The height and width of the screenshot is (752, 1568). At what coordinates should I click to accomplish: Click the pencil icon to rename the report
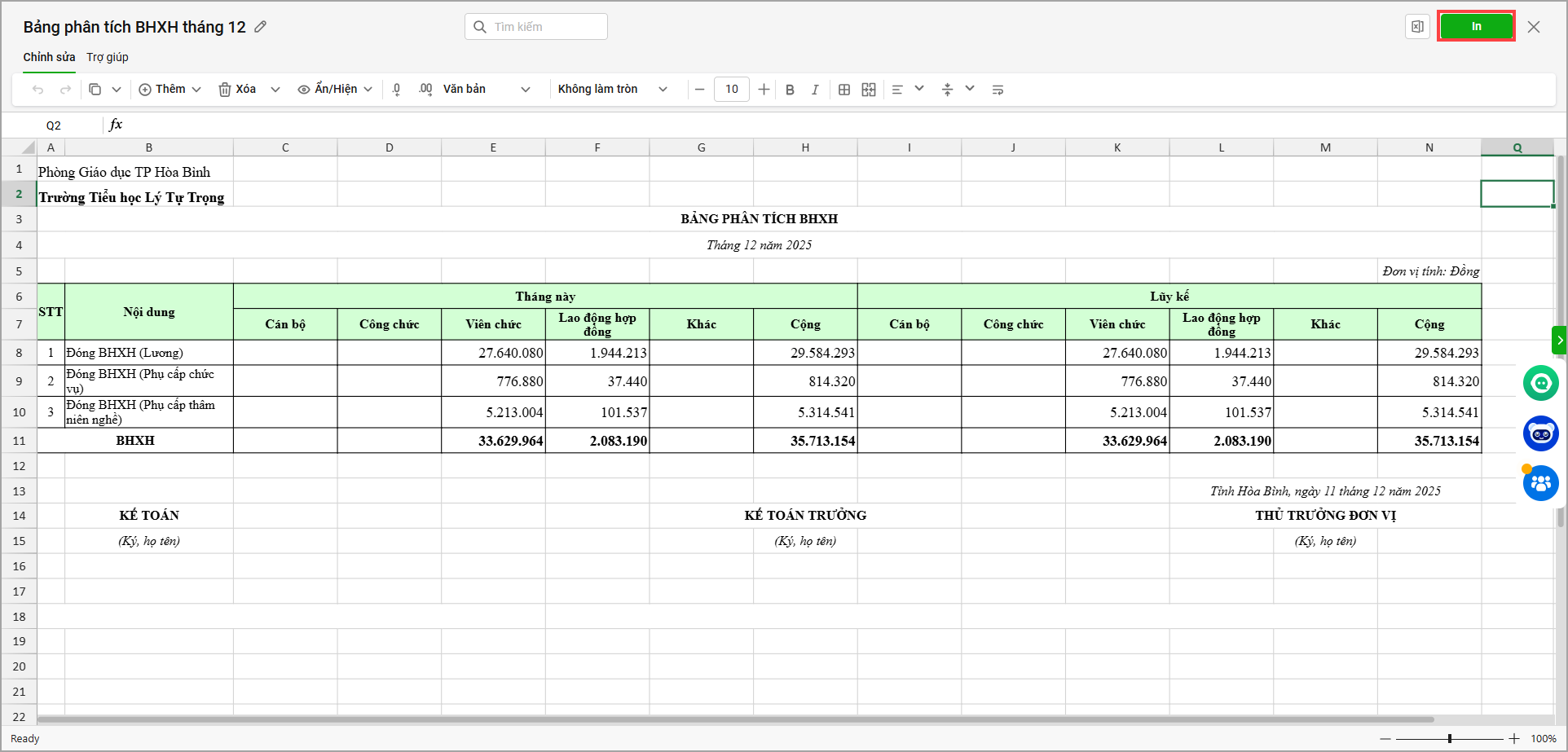coord(261,27)
